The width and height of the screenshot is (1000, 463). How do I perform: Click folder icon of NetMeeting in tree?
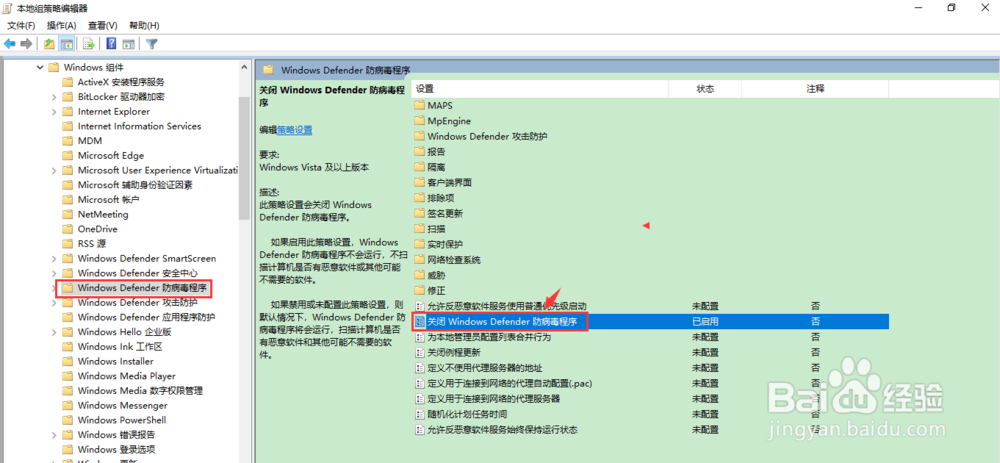[x=68, y=214]
